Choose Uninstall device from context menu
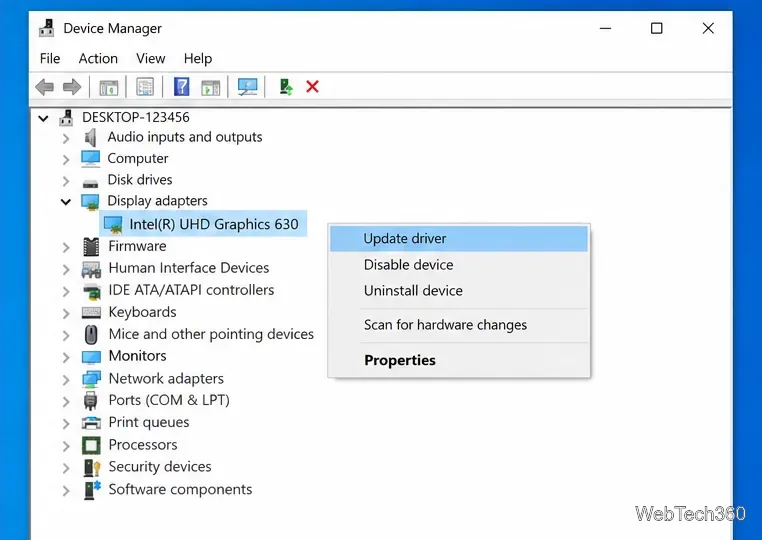 (x=459, y=291)
